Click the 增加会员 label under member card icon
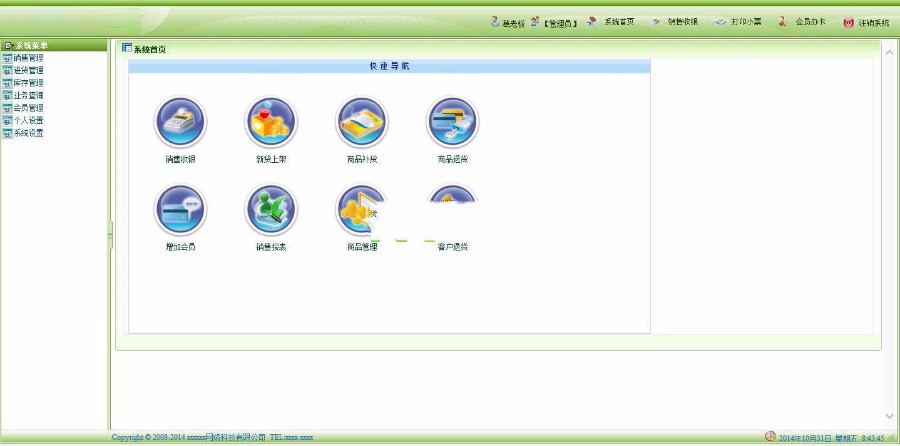 point(180,247)
